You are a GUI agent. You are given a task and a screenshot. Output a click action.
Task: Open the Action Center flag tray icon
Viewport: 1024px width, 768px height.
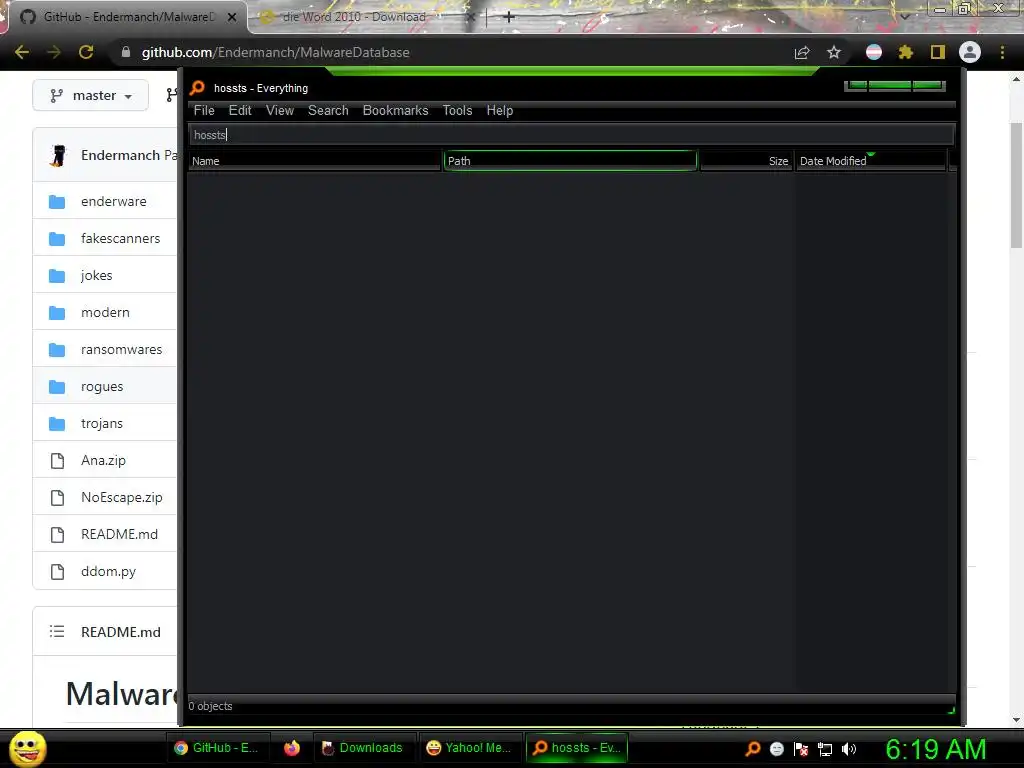pos(801,749)
